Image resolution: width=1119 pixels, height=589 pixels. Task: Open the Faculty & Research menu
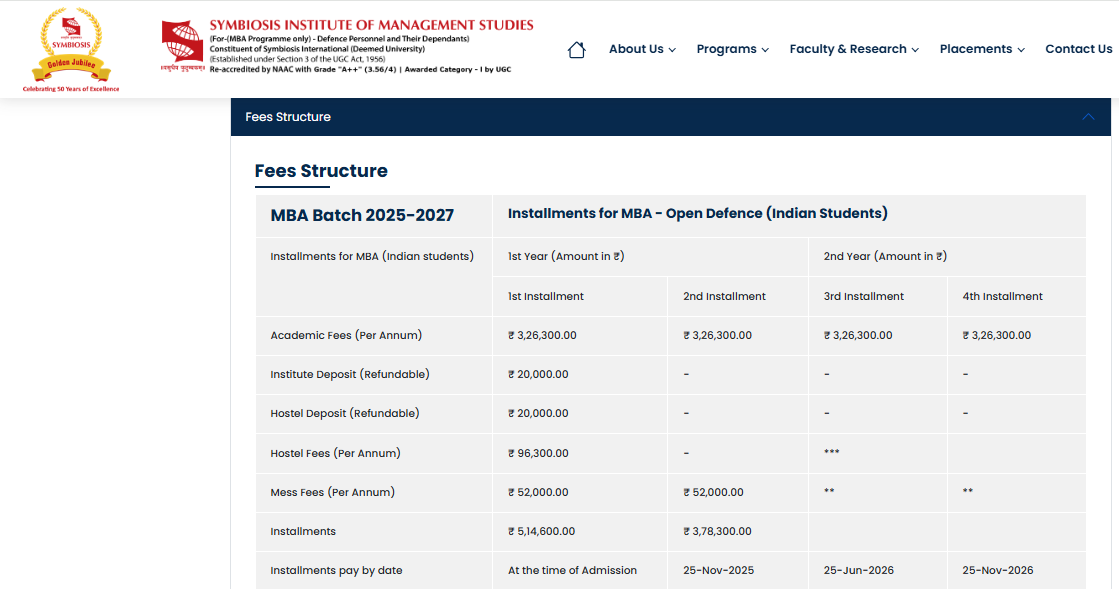click(x=848, y=49)
